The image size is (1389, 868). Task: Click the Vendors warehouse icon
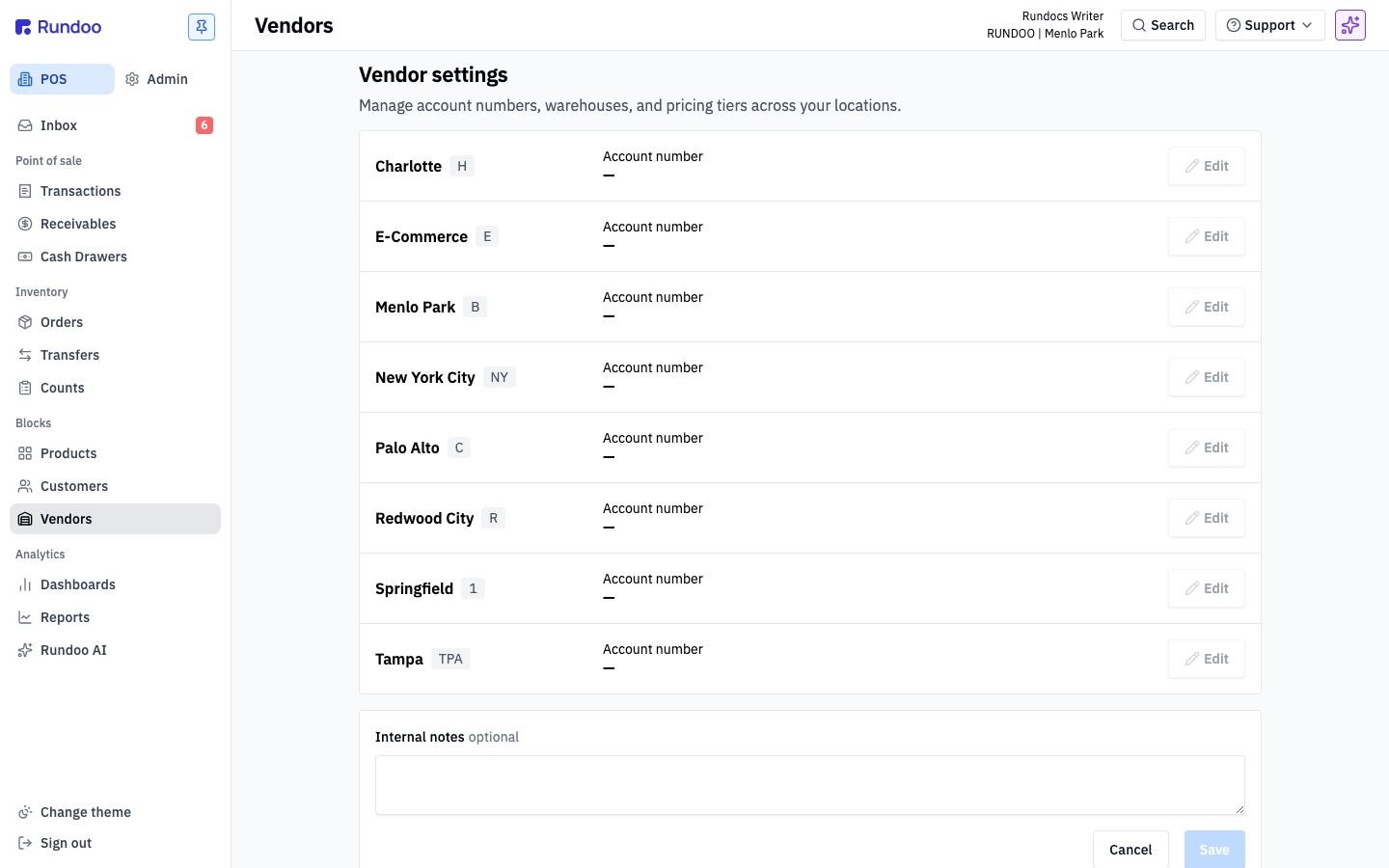(25, 519)
